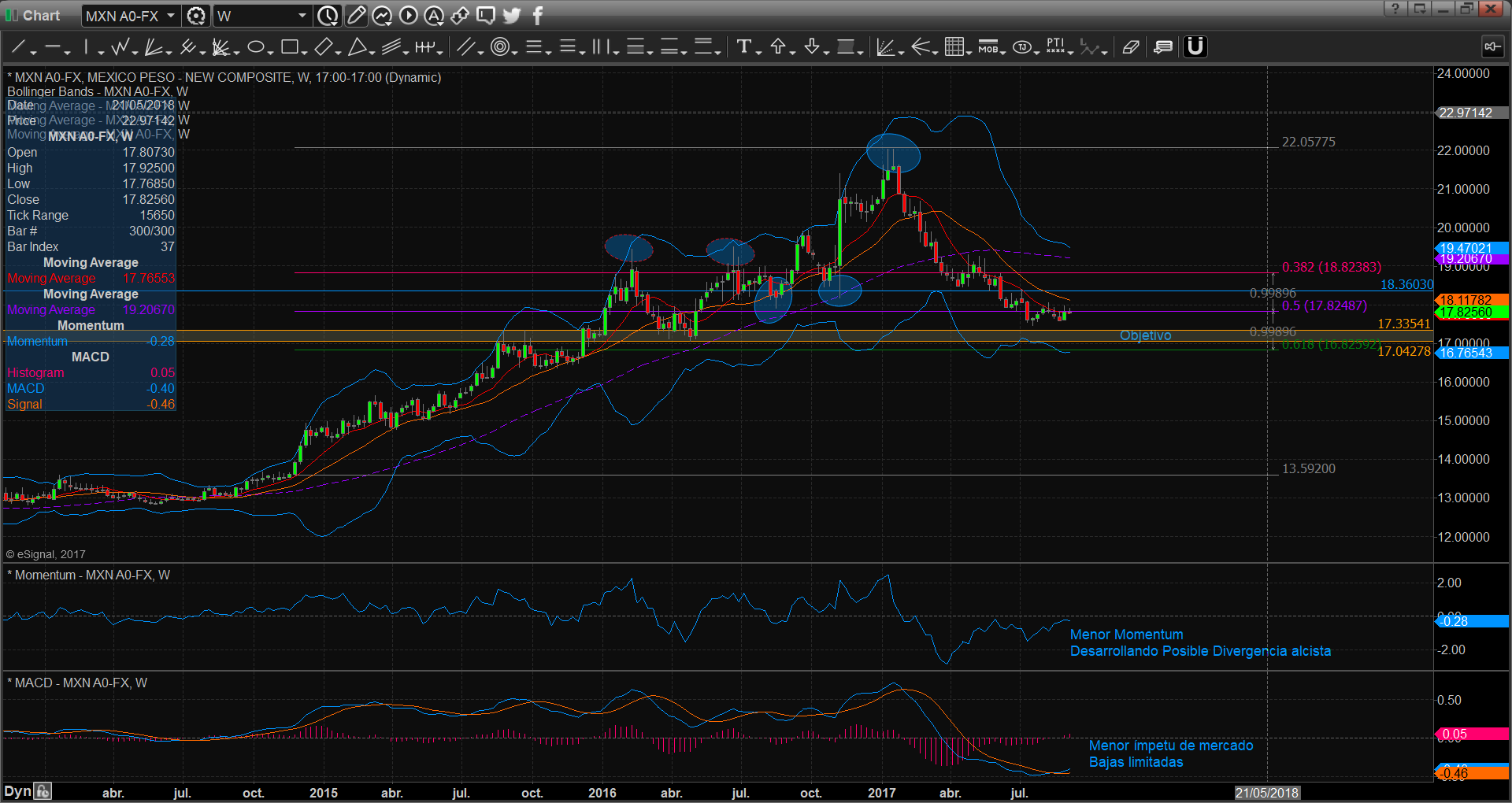
Task: Open the symbol settings gear dropdown
Action: click(x=196, y=15)
